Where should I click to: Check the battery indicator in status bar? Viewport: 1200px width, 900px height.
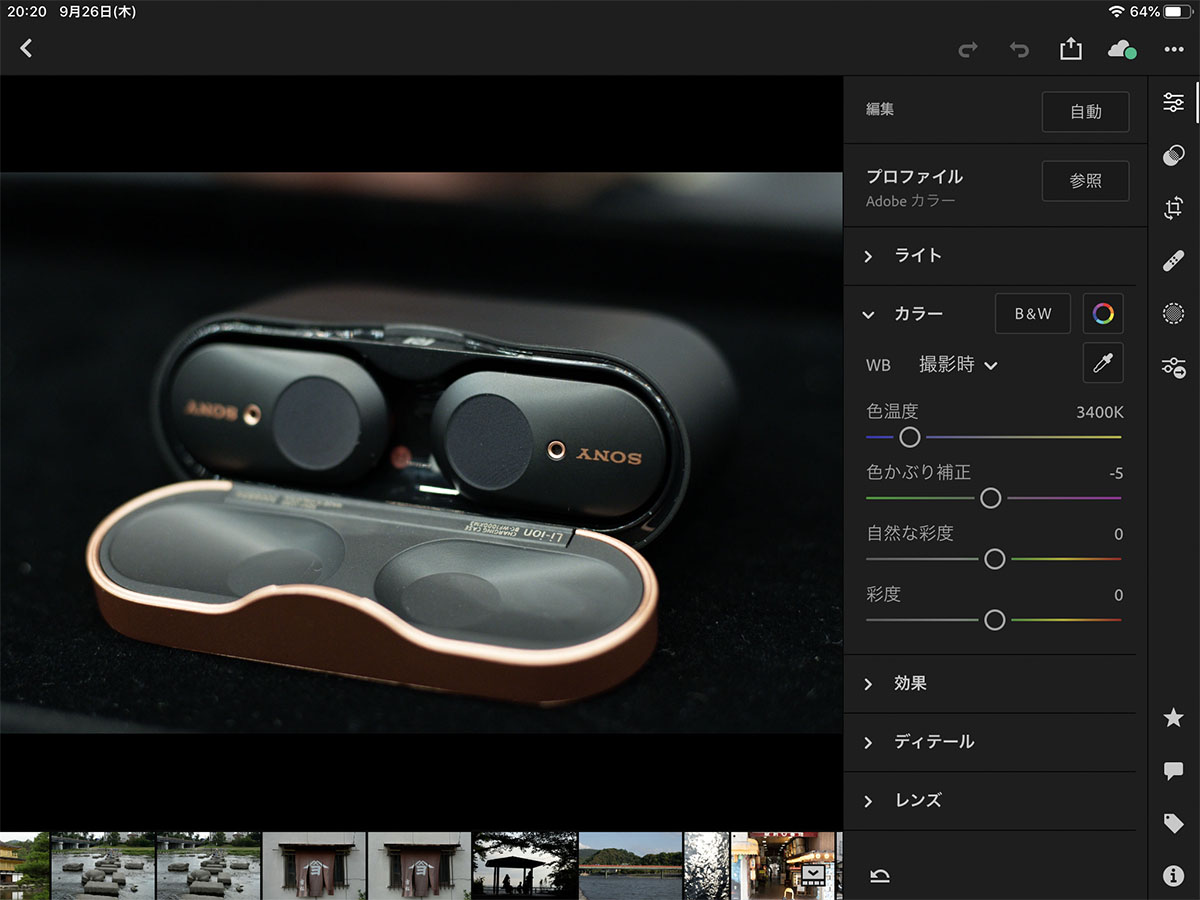click(1178, 12)
